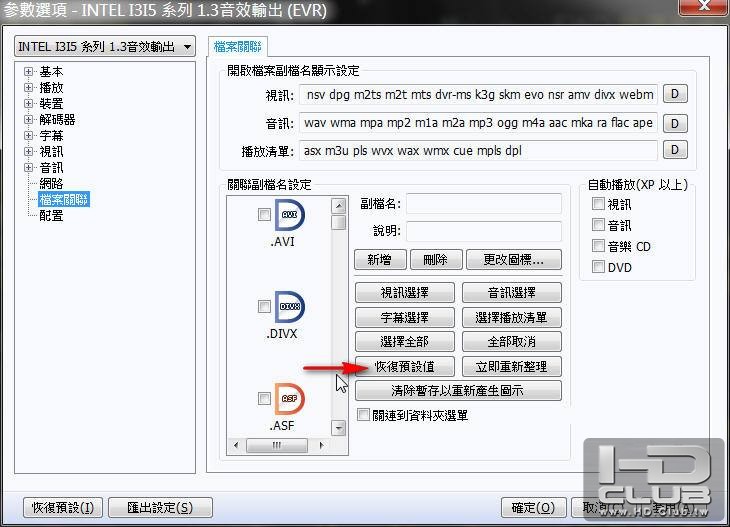Click the 音訊選擇 button
Screen dimensions: 730x527
coord(512,293)
